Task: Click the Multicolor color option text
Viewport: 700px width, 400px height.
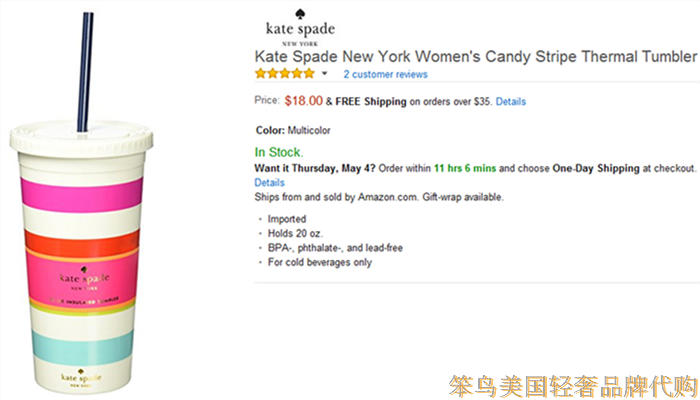Action: point(308,130)
